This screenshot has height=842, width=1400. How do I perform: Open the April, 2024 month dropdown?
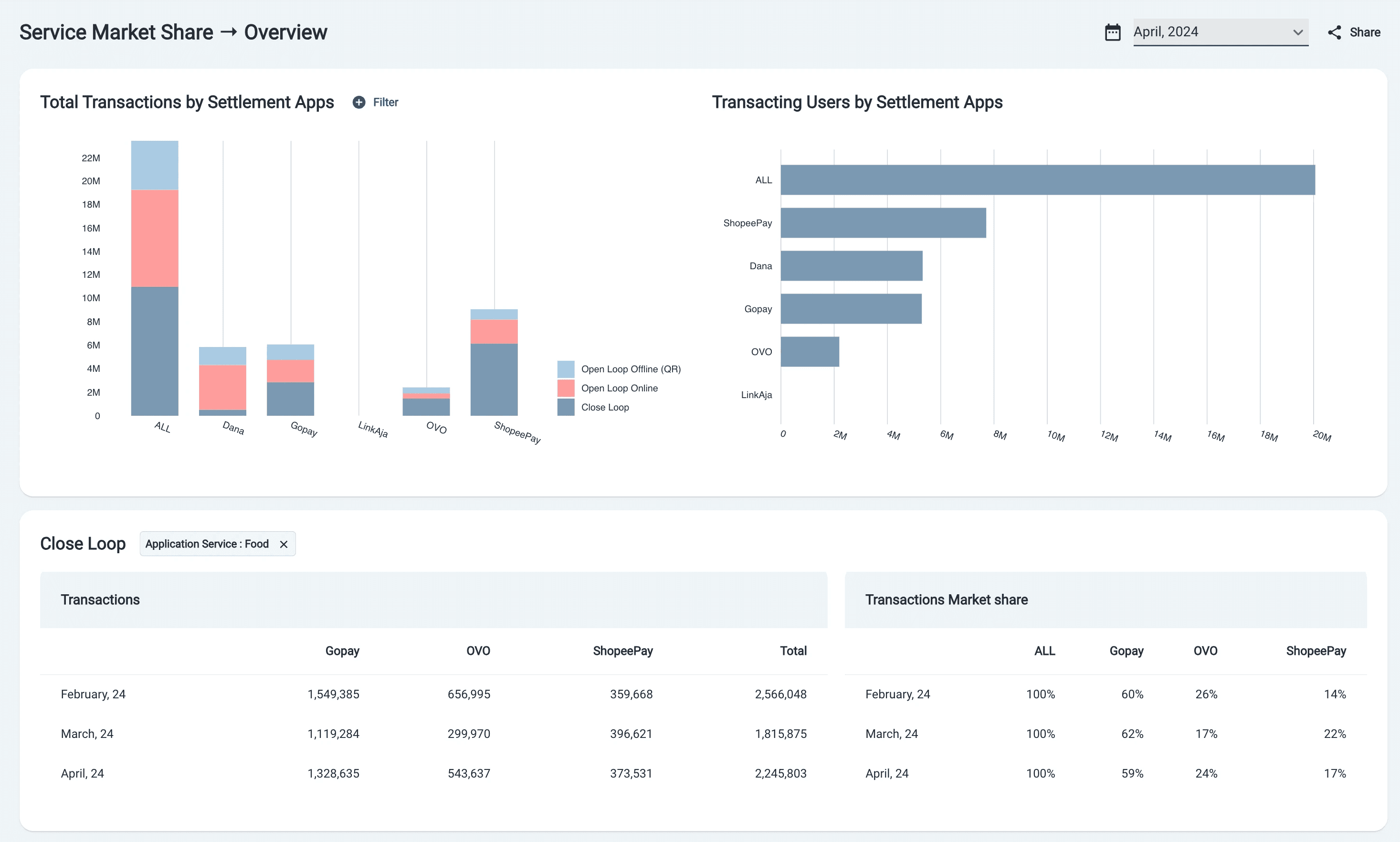pyautogui.click(x=1220, y=32)
